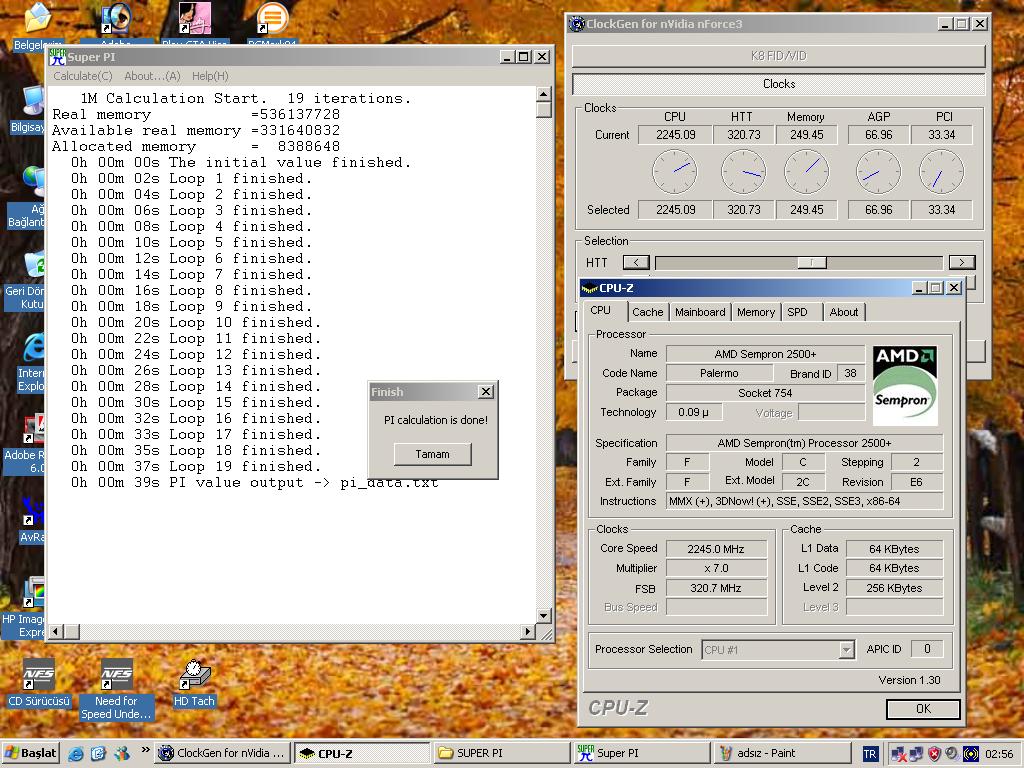Click the APIC ID field showing 0
Viewport: 1024px width, 768px height.
[x=927, y=649]
